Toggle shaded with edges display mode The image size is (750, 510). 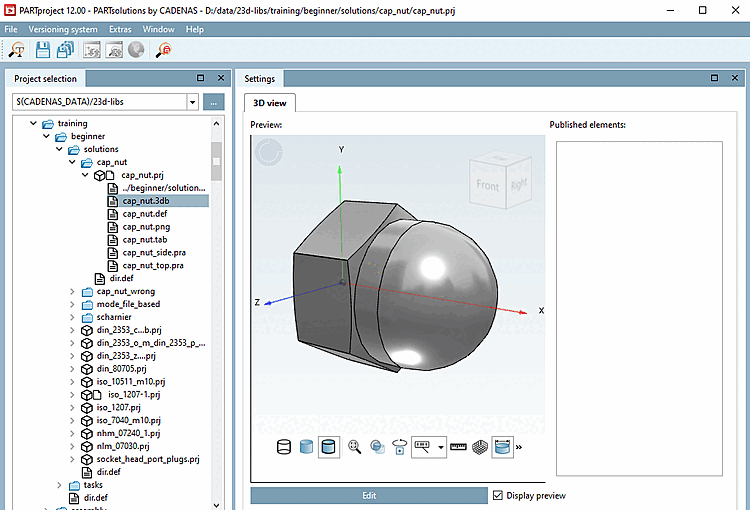coord(329,447)
